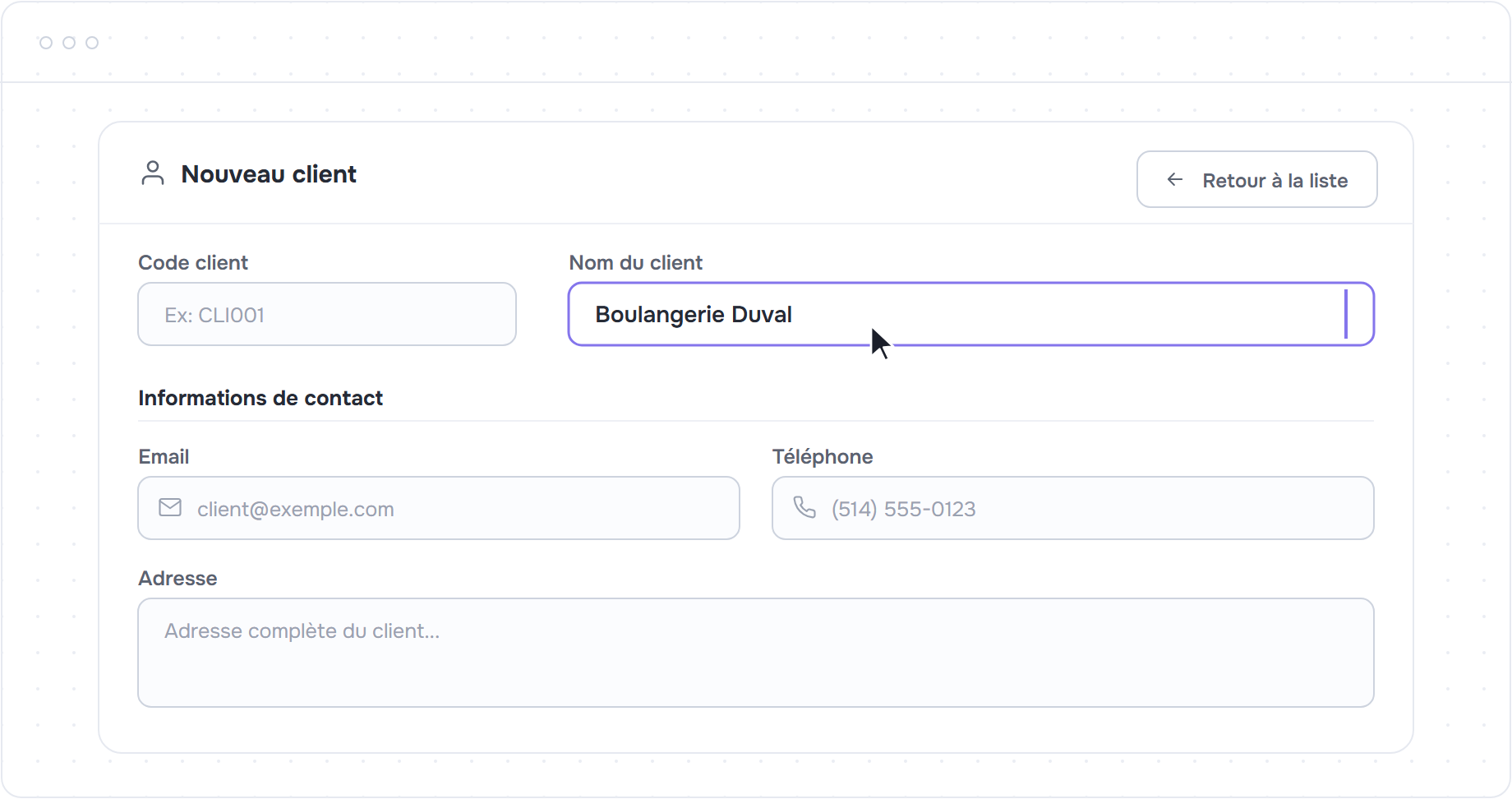Click the back arrow icon in Retour button
Image resolution: width=1512 pixels, height=799 pixels.
pyautogui.click(x=1175, y=179)
